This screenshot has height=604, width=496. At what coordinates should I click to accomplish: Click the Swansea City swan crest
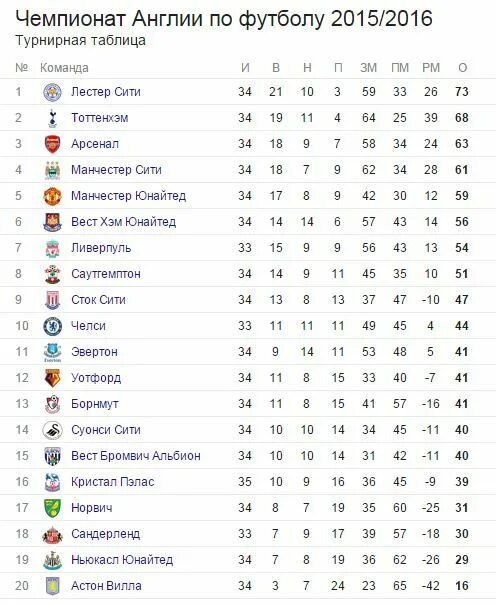pos(52,430)
